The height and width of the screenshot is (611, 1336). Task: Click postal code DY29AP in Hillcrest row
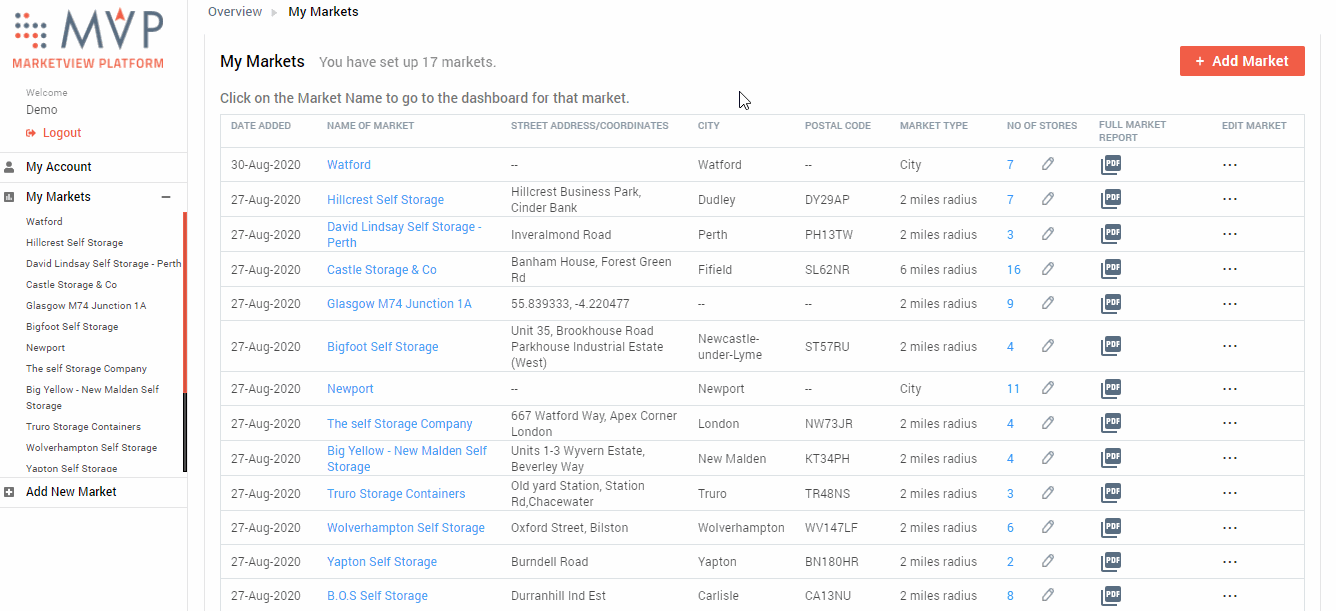(827, 200)
